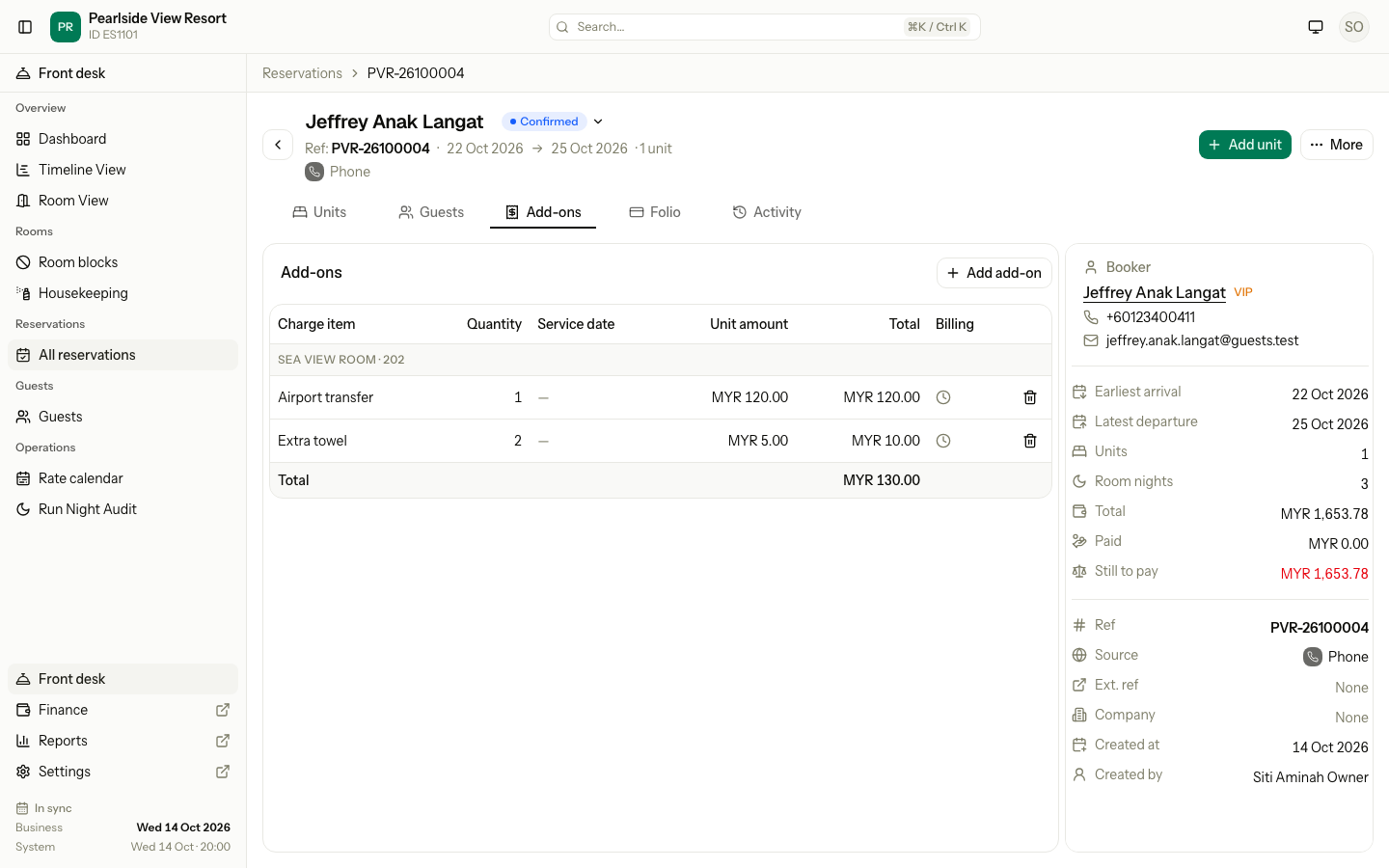Click the SO user avatar
1389x868 pixels.
(1354, 27)
